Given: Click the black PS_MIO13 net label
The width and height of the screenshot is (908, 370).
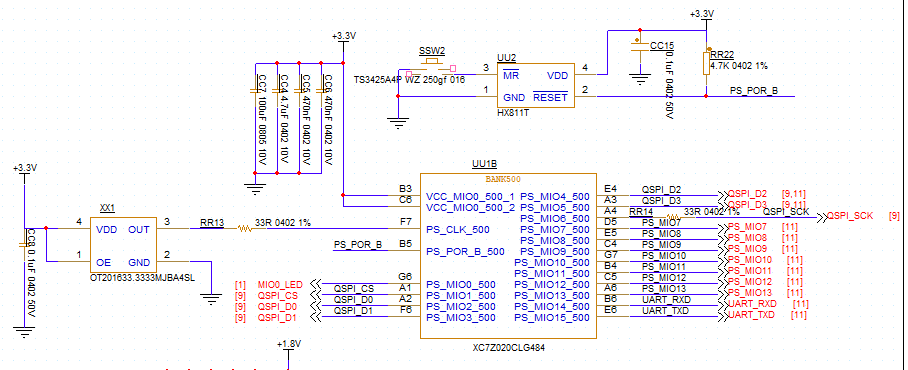Looking at the screenshot, I should [664, 288].
